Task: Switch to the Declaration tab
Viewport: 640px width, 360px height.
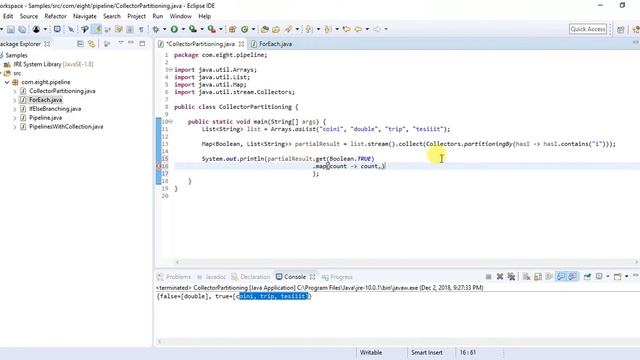Action: (250, 277)
